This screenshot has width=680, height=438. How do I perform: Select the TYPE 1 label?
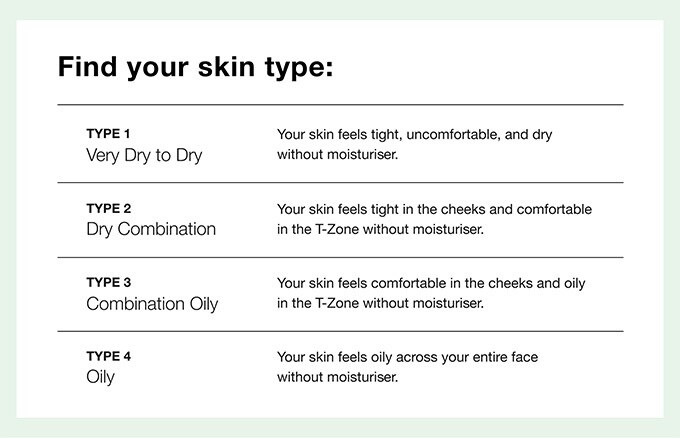pyautogui.click(x=108, y=134)
